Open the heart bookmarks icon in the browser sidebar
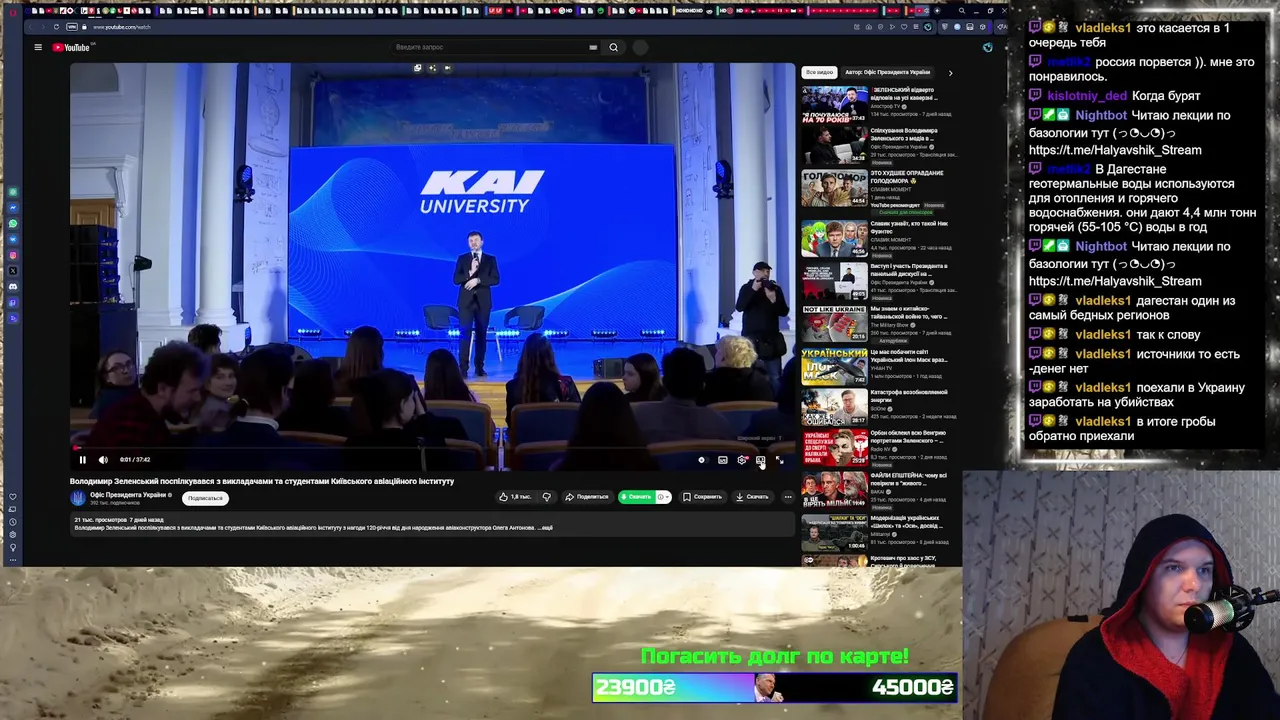Image resolution: width=1280 pixels, height=720 pixels. pos(13,497)
